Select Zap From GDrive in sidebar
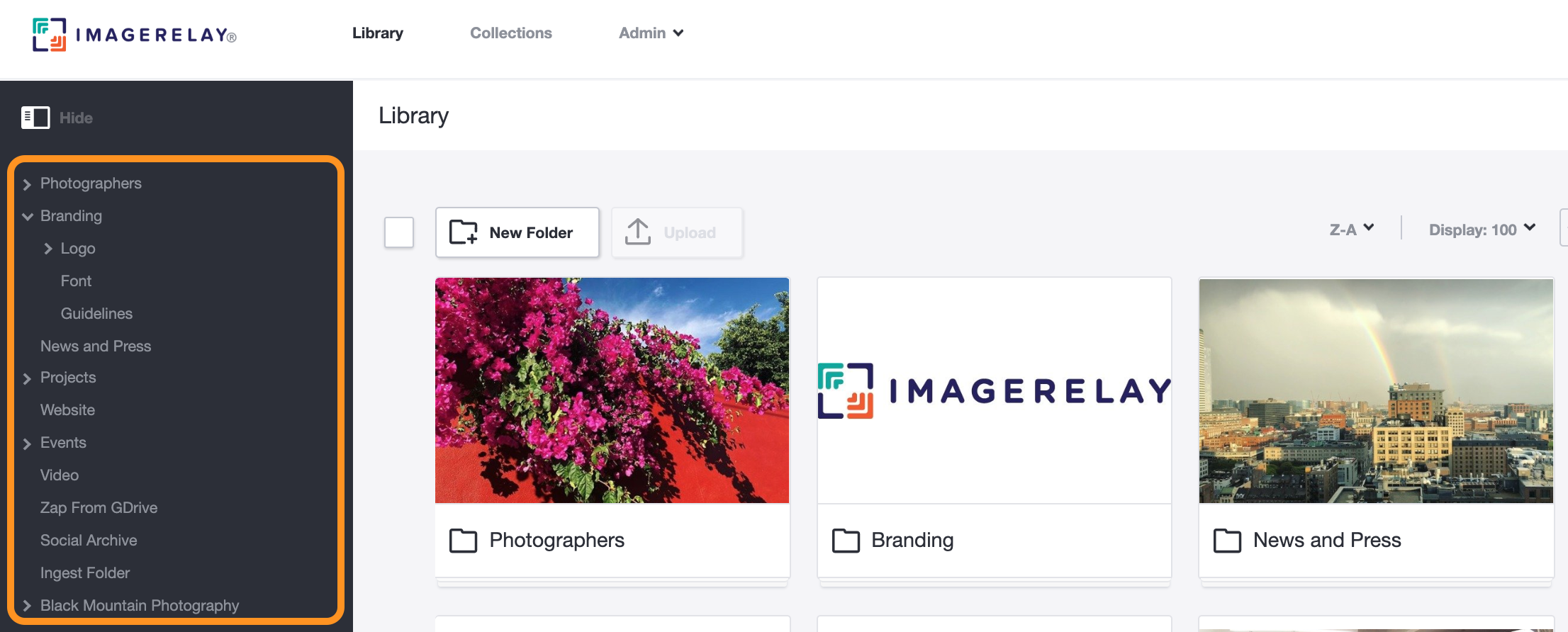Viewport: 1568px width, 632px height. point(99,508)
